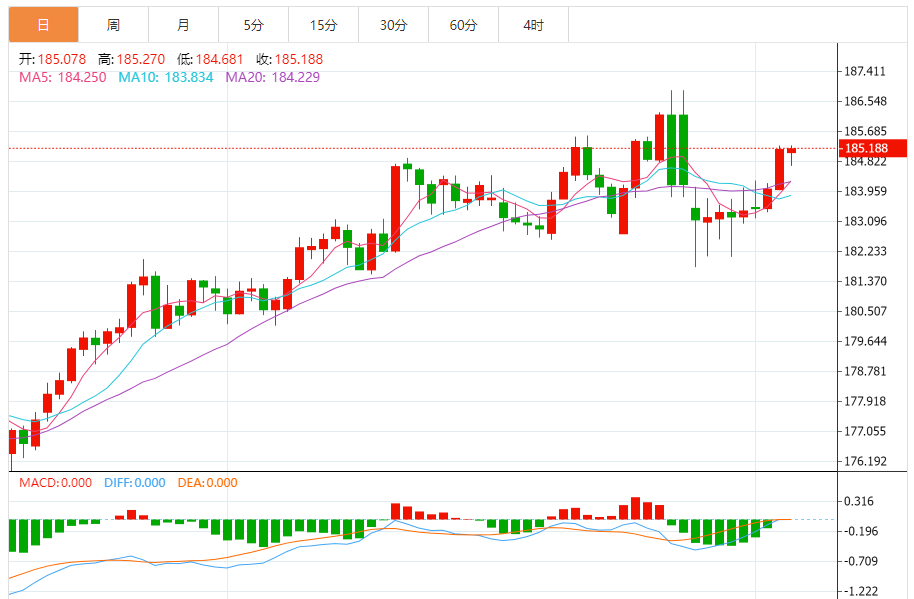Open the 5分 timeframe tab

tap(253, 25)
